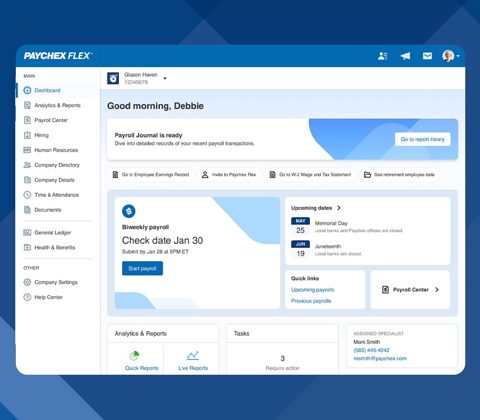The image size is (480, 420).
Task: Expand Upcoming dates chevron
Action: [x=339, y=208]
